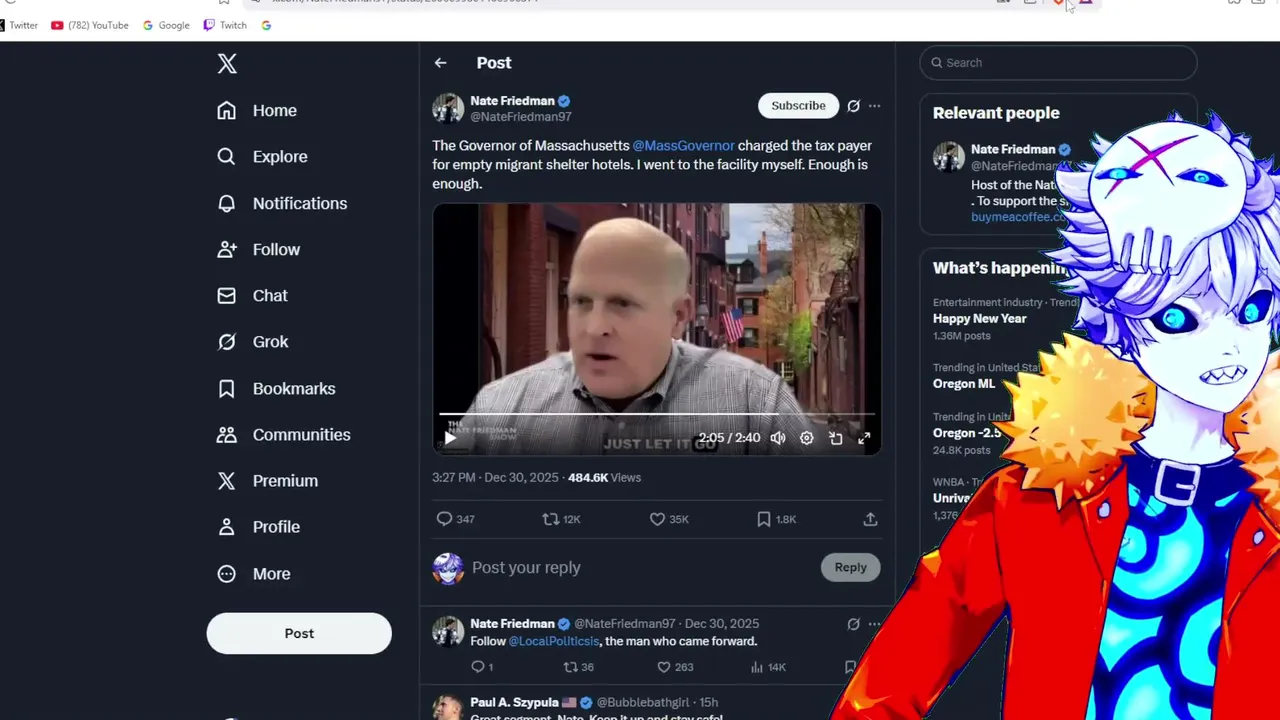Open the Follow sidebar item

coord(258,250)
